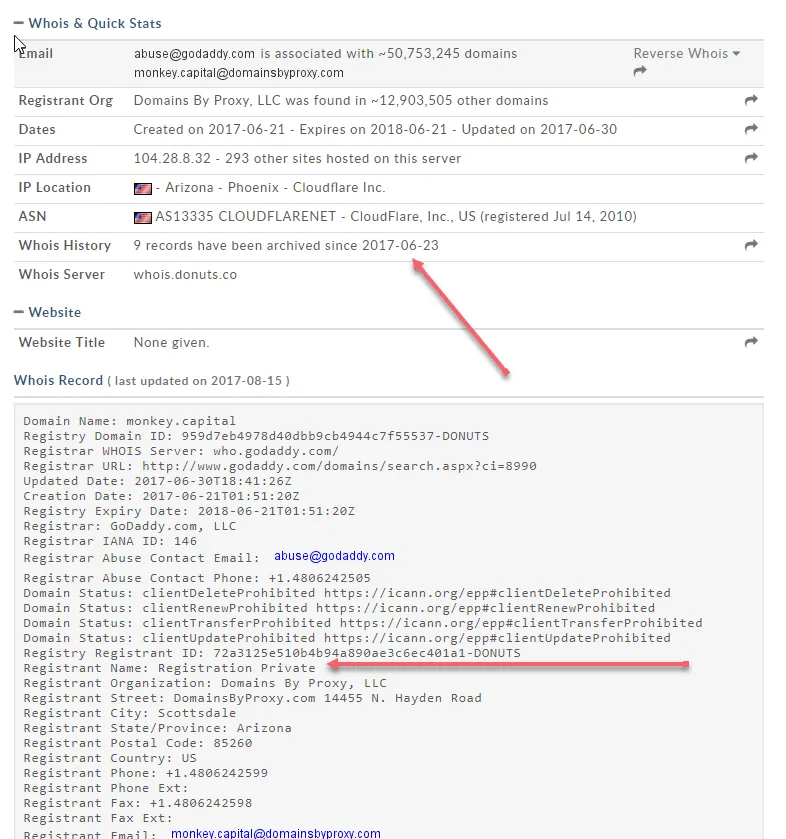Click the Whois & Quick Stats heading
The image size is (786, 839).
tap(95, 23)
